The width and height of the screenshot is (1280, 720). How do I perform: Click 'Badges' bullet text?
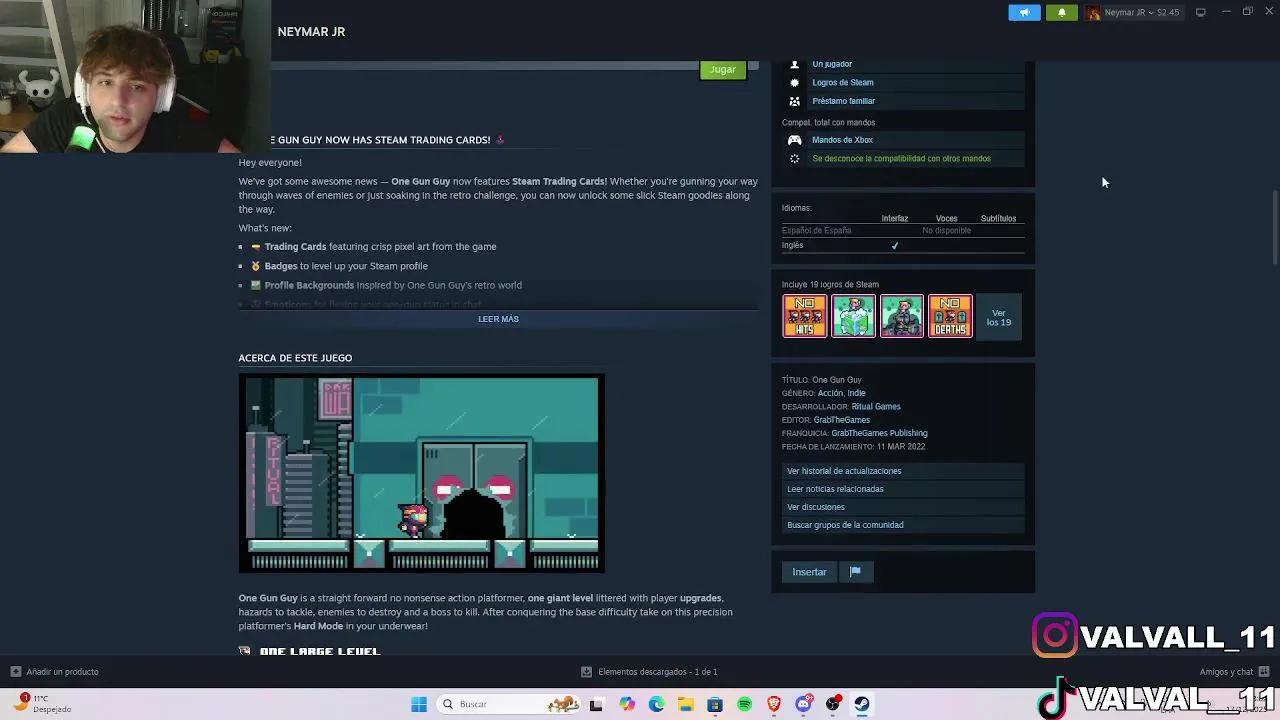[281, 266]
